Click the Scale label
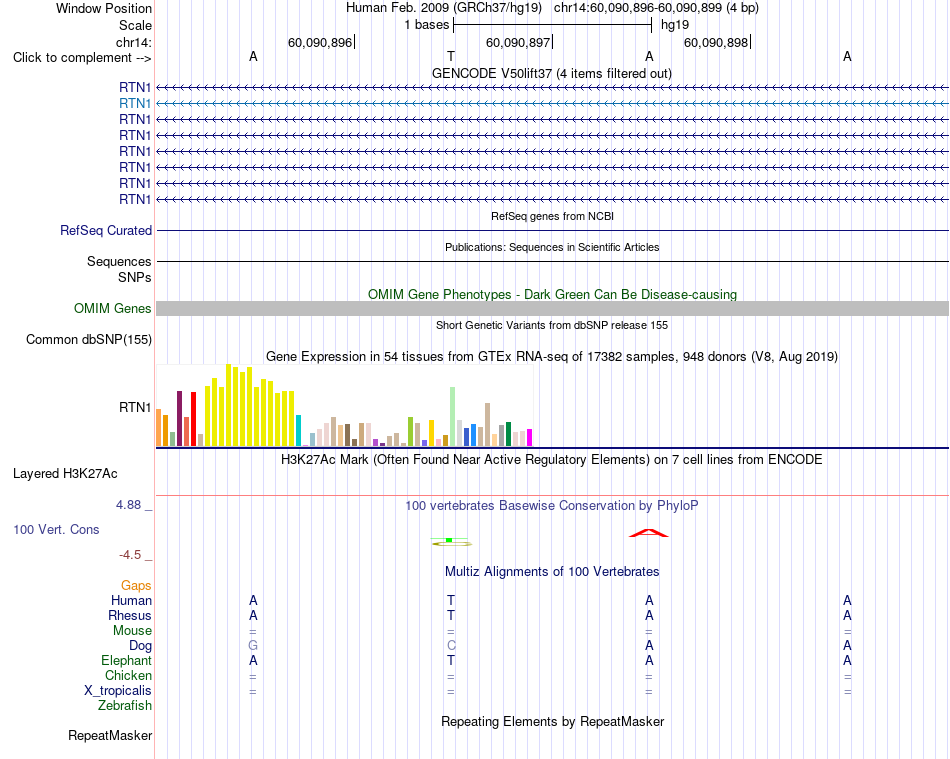The height and width of the screenshot is (759, 950). tap(135, 25)
